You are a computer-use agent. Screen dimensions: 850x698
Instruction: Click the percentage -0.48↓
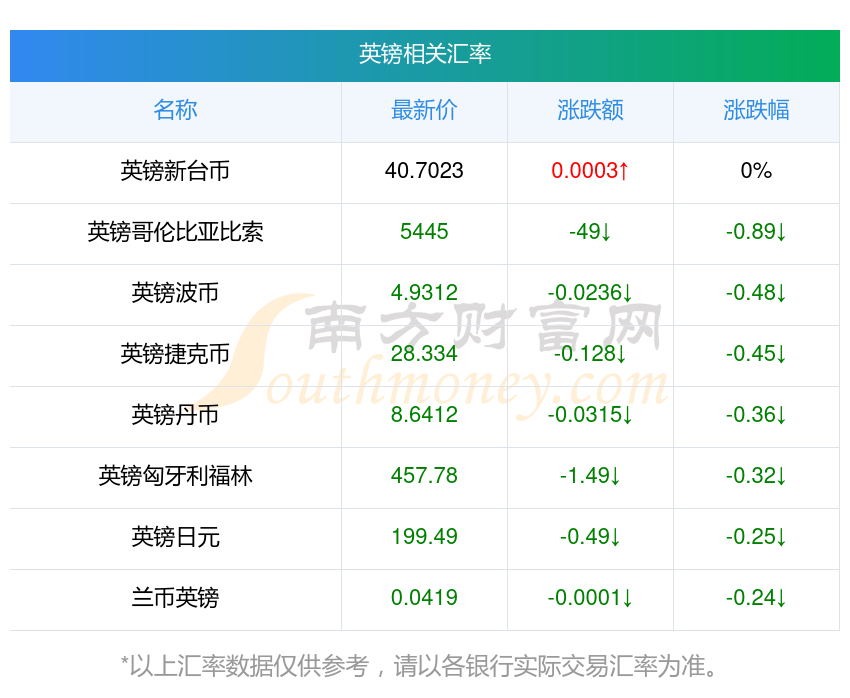pyautogui.click(x=756, y=293)
